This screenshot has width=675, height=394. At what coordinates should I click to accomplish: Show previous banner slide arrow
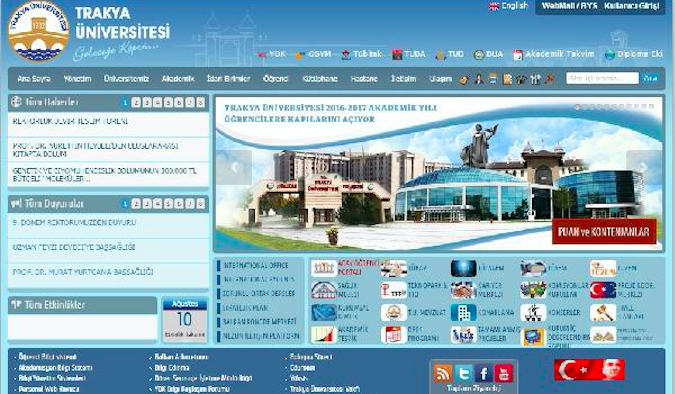pyautogui.click(x=234, y=168)
